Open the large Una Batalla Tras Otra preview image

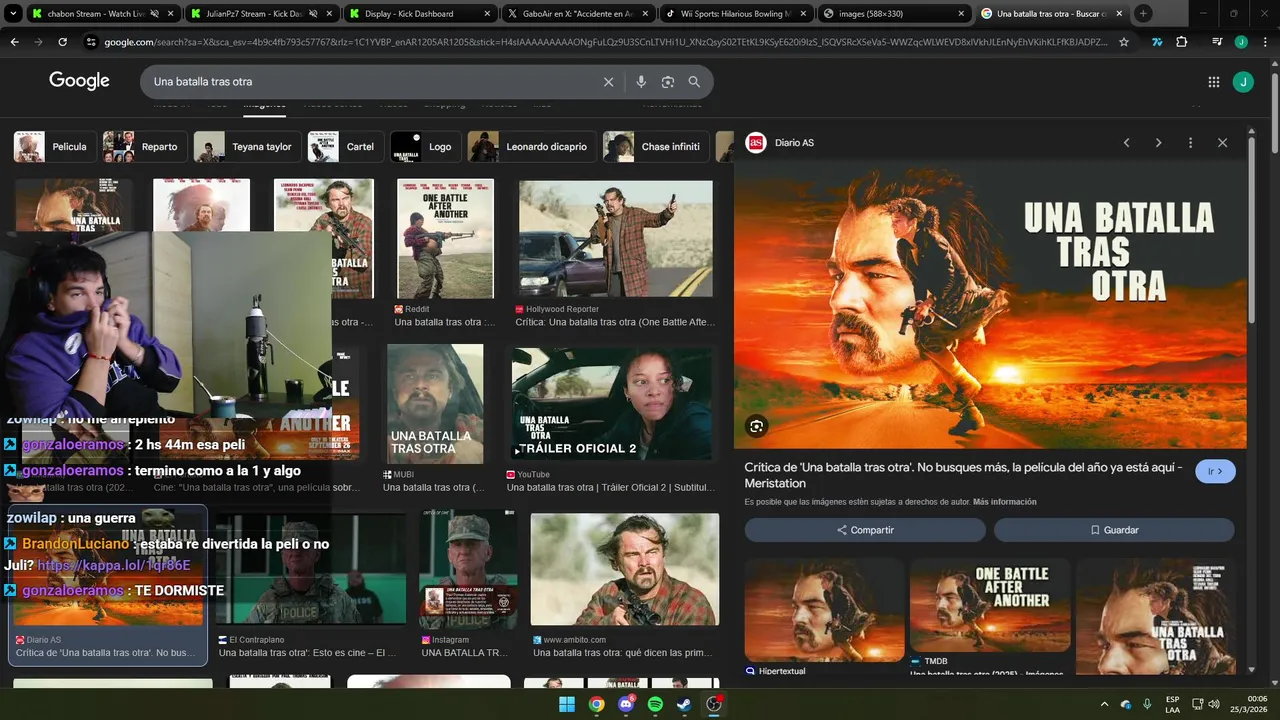990,308
